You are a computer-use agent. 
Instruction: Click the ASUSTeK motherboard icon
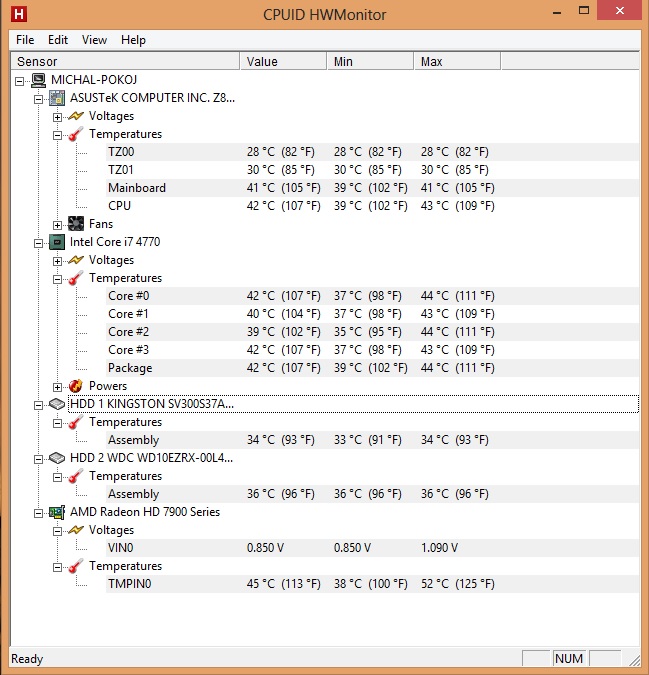[57, 99]
